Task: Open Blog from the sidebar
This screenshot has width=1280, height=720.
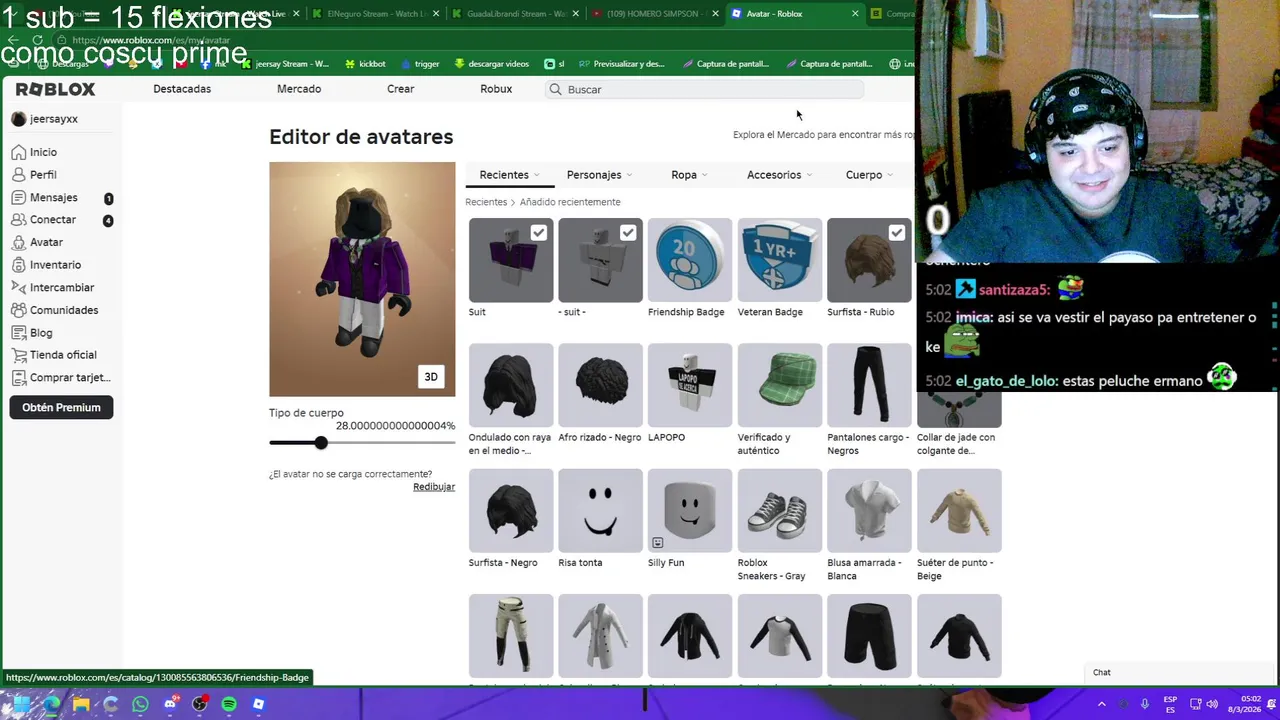Action: (x=32, y=333)
